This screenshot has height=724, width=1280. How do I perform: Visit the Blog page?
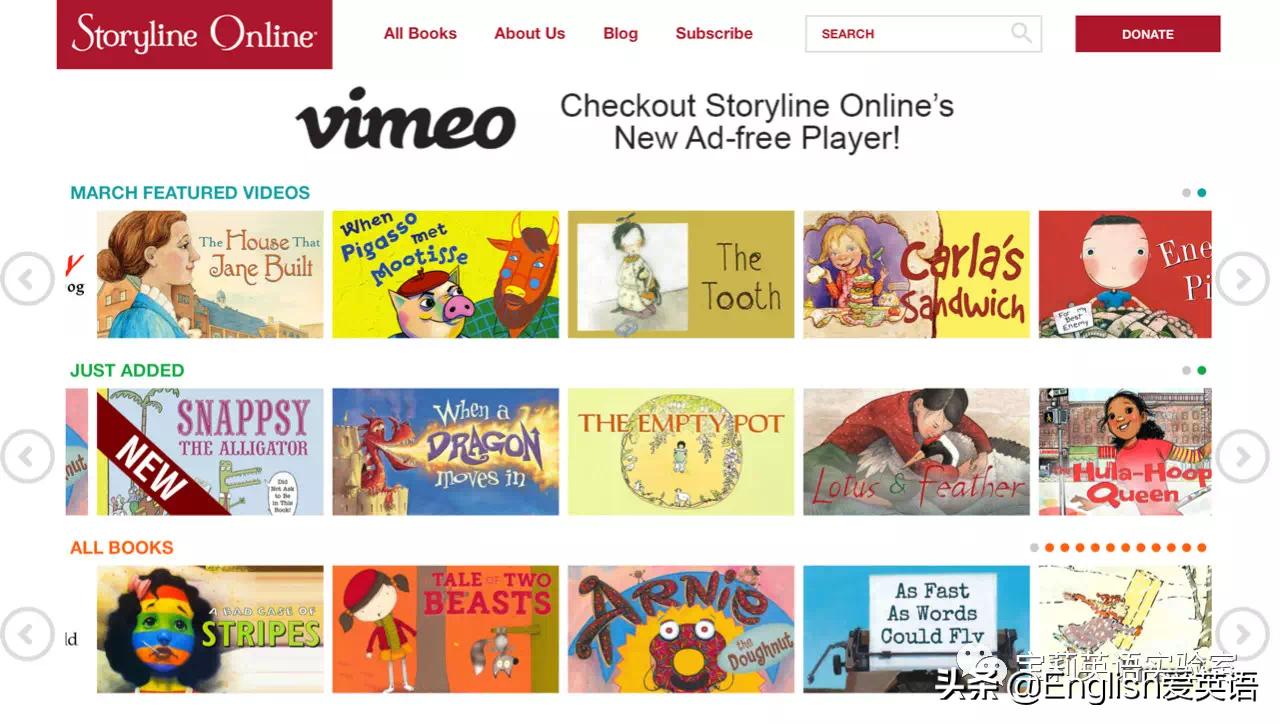point(620,33)
